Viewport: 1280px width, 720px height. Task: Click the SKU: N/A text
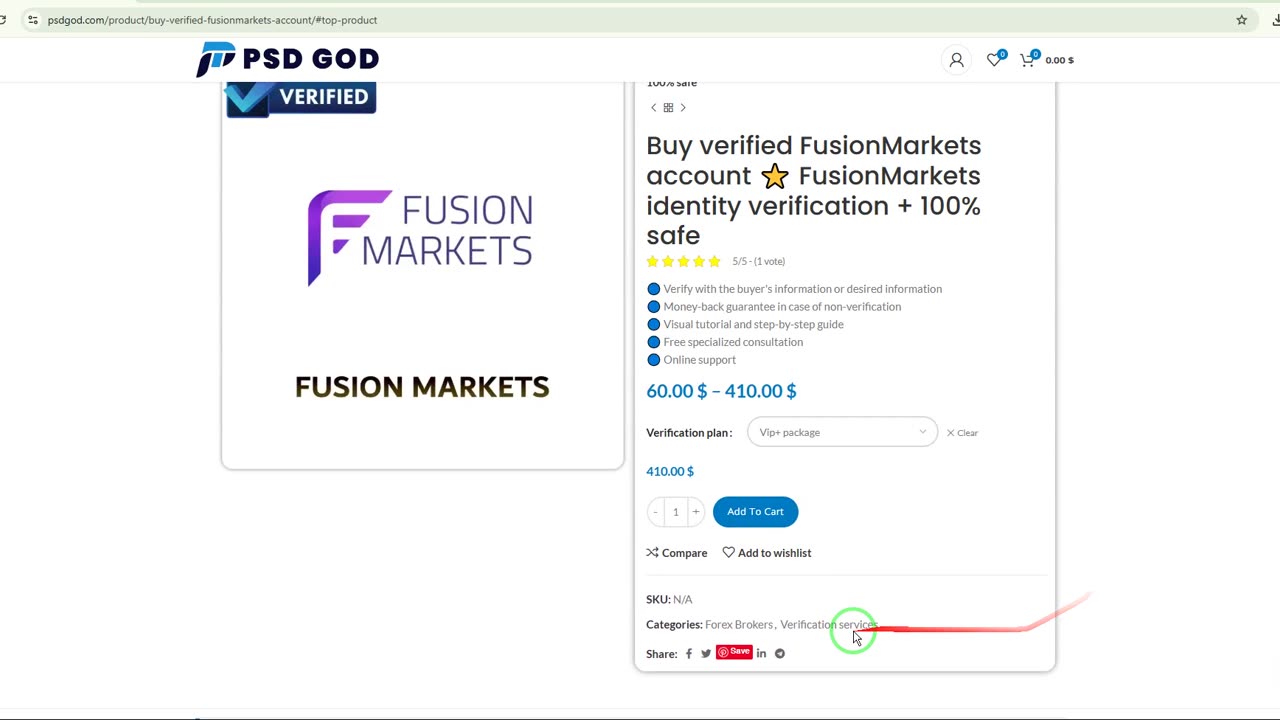(669, 600)
